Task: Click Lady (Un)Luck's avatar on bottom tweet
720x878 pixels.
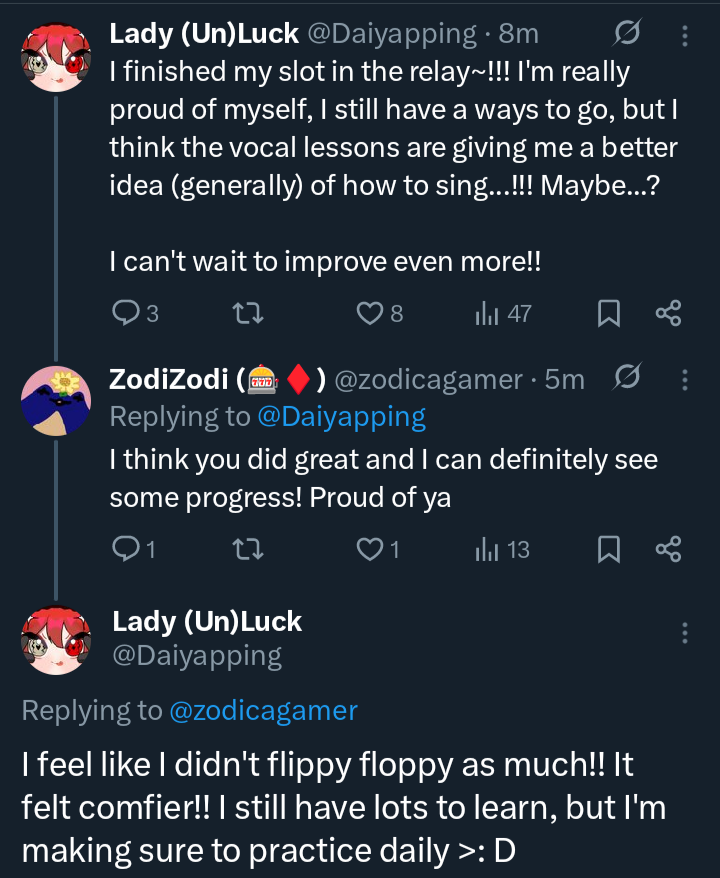Action: click(x=56, y=639)
